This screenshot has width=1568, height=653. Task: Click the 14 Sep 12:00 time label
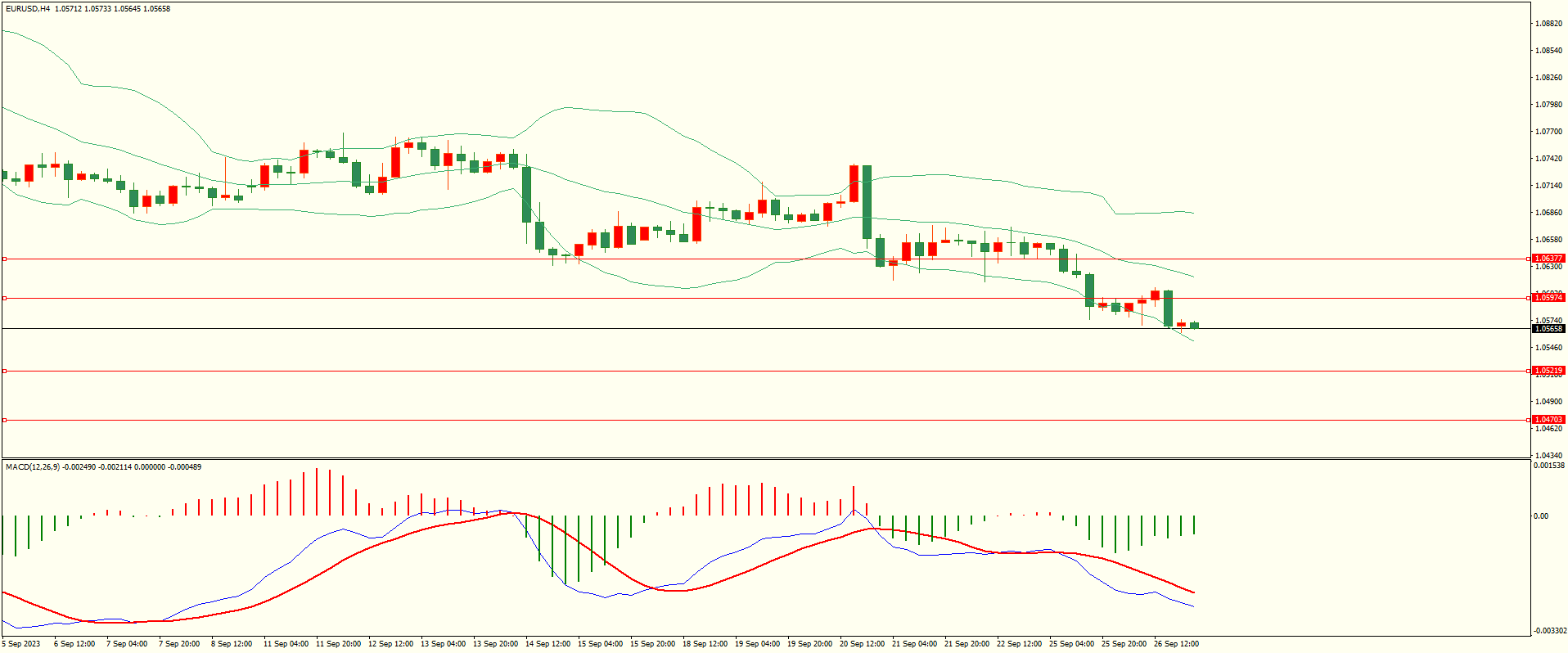(x=547, y=644)
